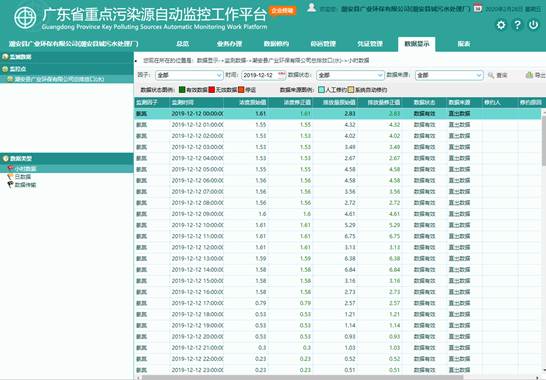Open the calendar icon in date field
This screenshot has width=546, height=380.
(x=281, y=75)
